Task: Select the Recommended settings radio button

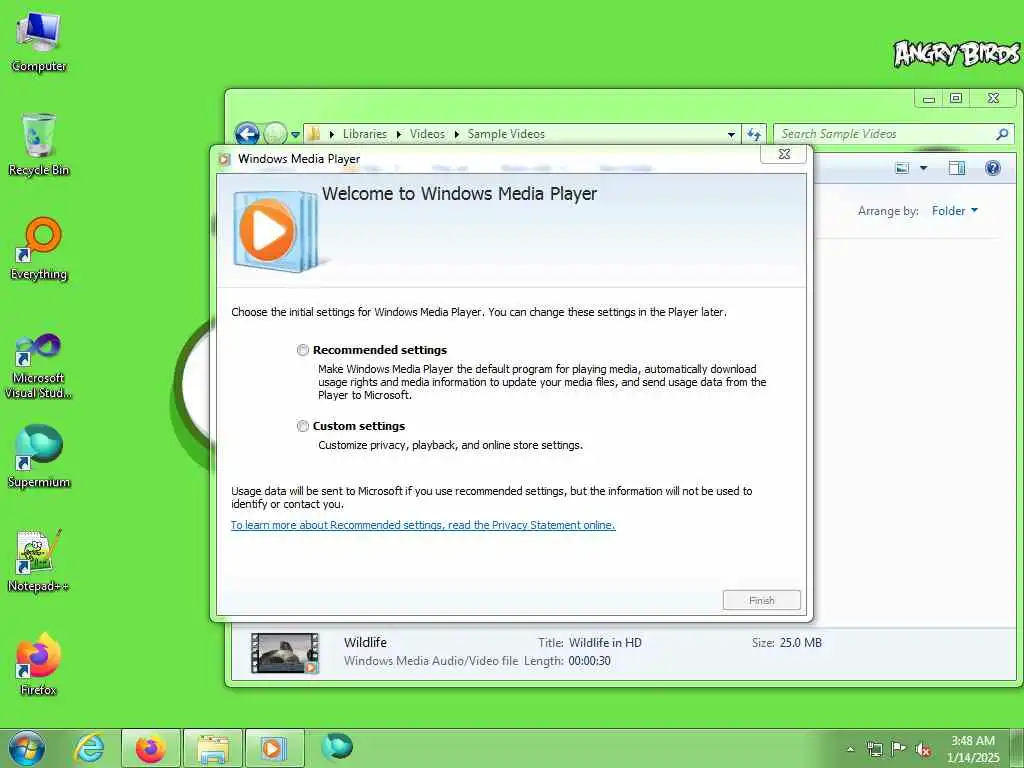Action: coord(302,350)
